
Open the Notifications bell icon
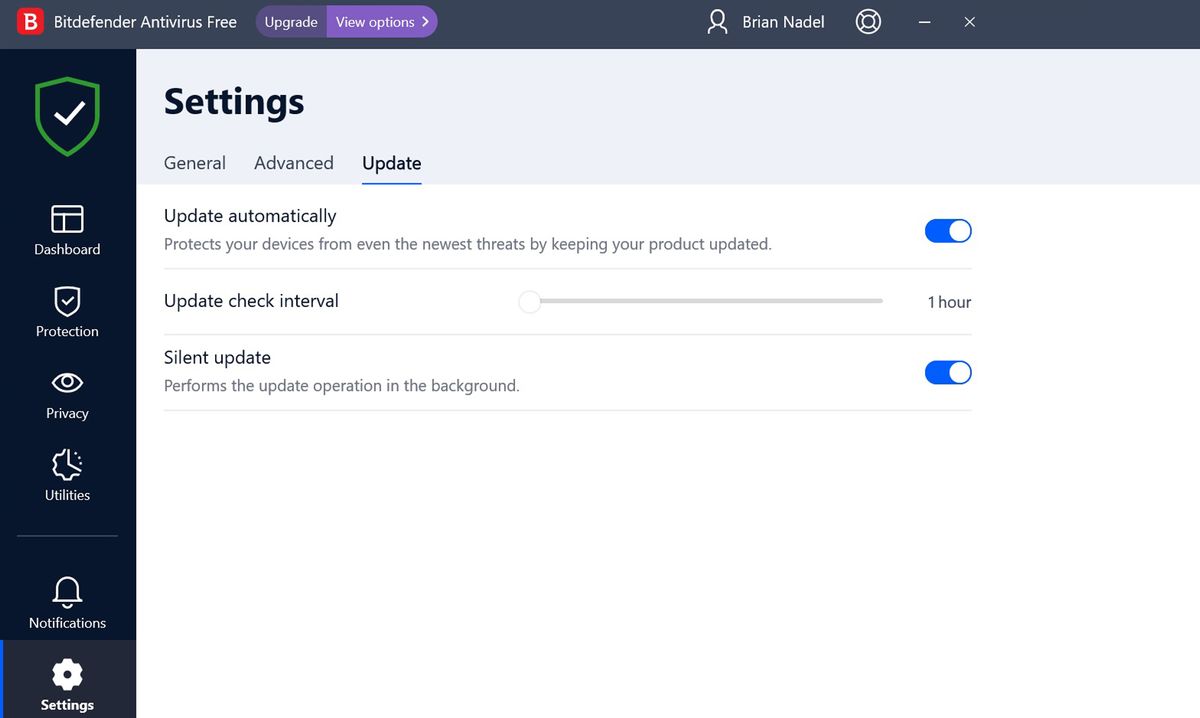pos(67,591)
